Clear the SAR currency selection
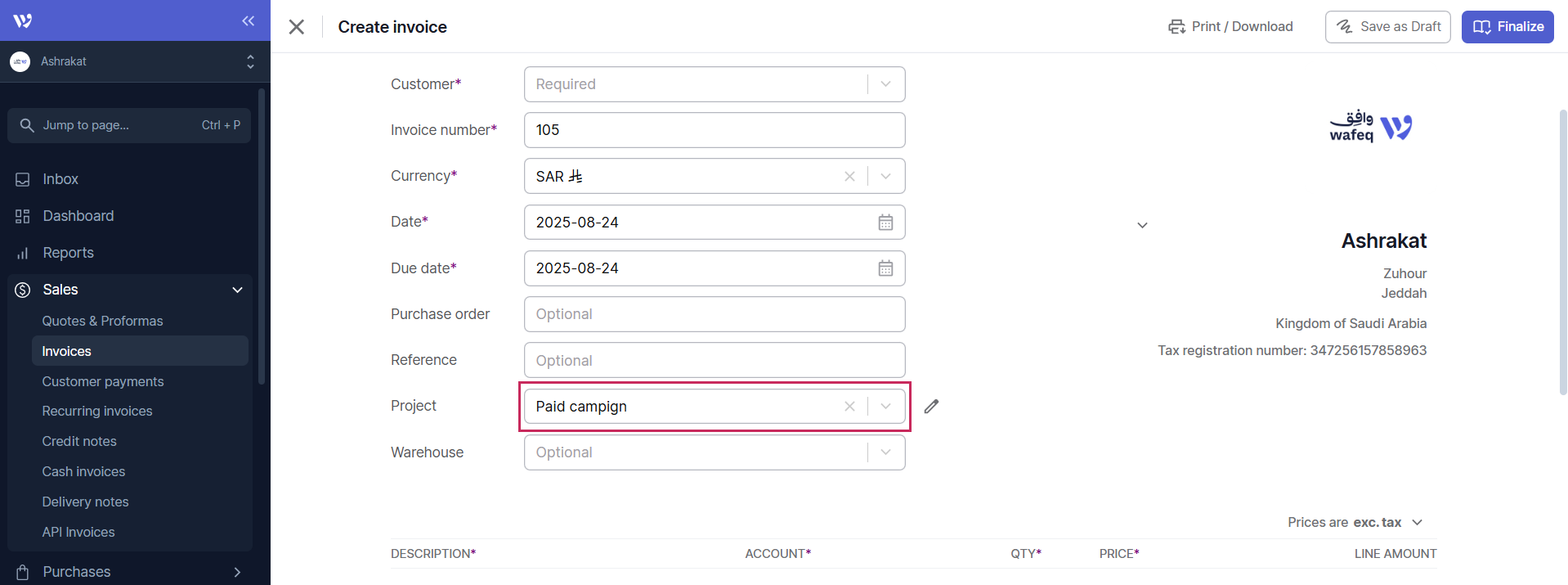 [849, 176]
